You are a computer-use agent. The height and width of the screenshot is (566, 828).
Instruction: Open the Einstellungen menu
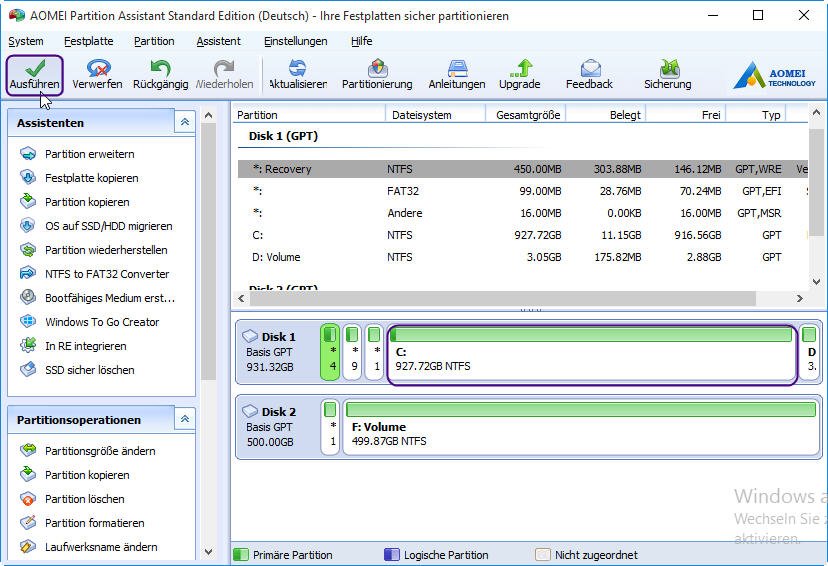(296, 41)
